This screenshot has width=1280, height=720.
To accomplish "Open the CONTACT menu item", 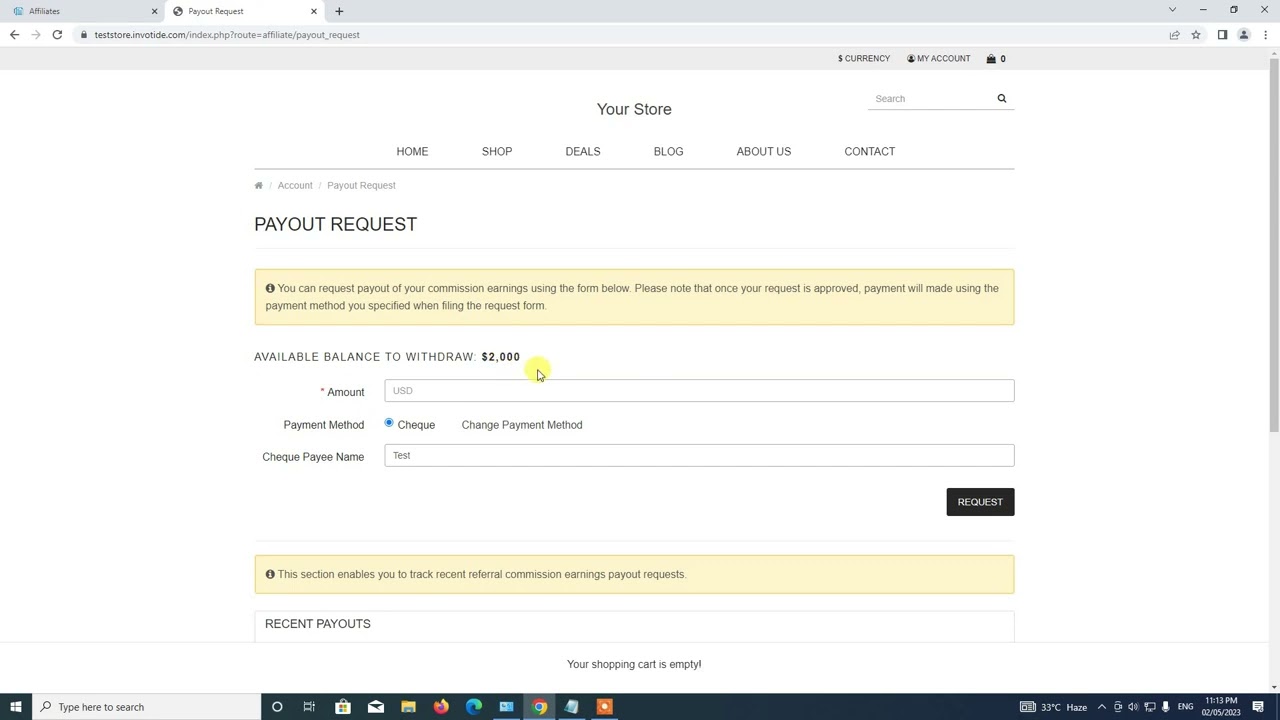I will click(x=870, y=151).
